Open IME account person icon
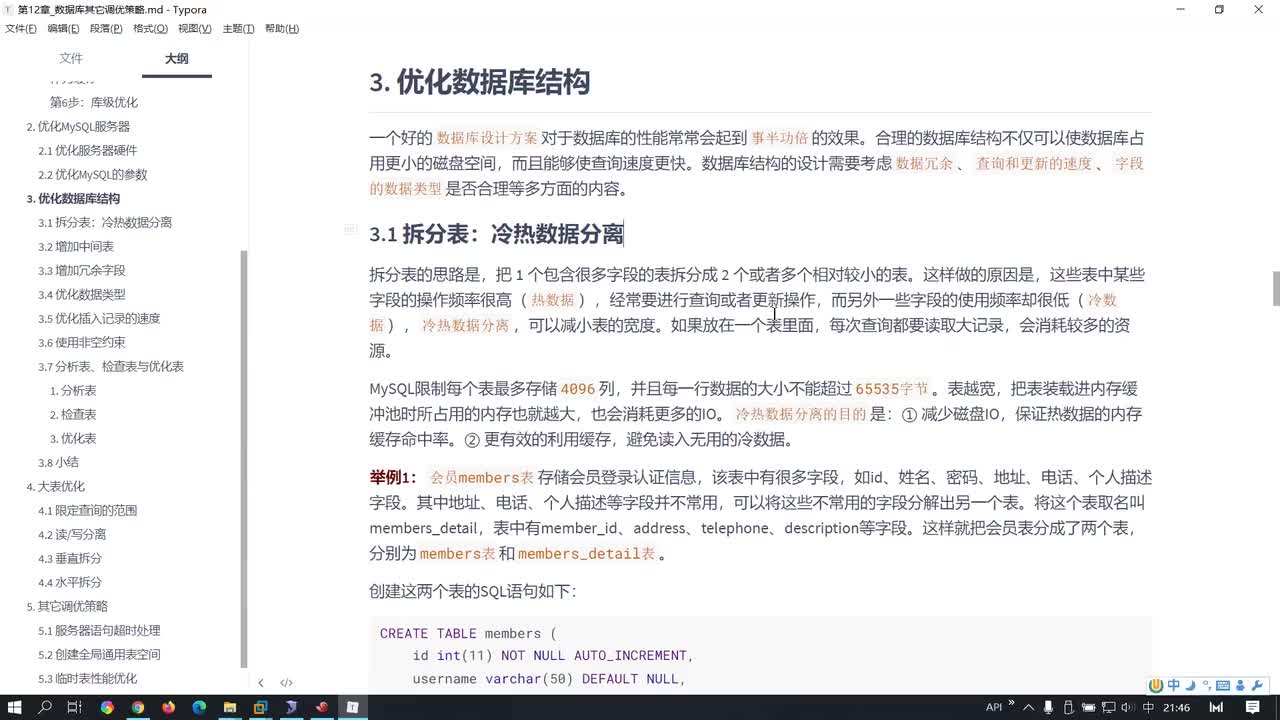Viewport: 1280px width, 720px height. click(x=1239, y=685)
